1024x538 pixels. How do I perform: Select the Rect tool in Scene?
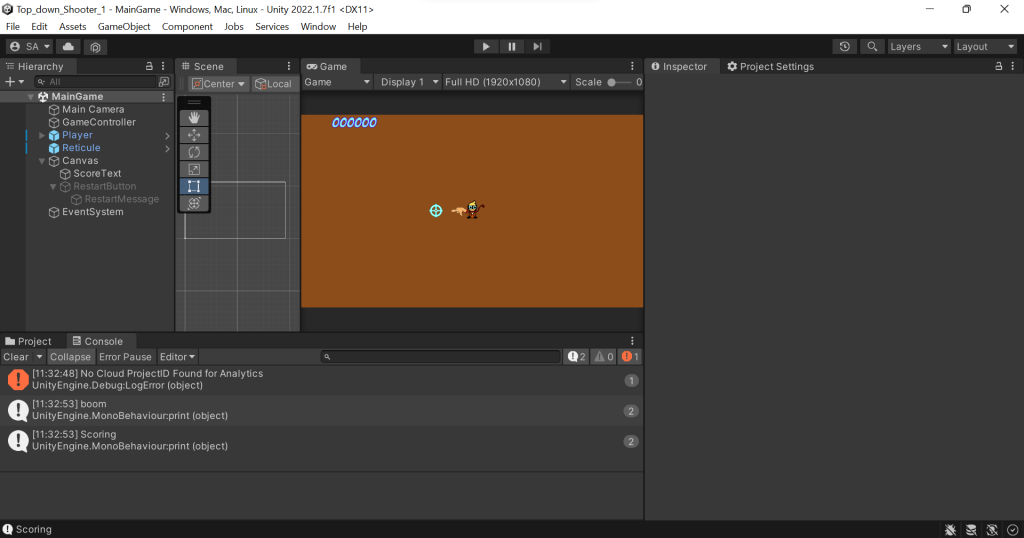(194, 186)
